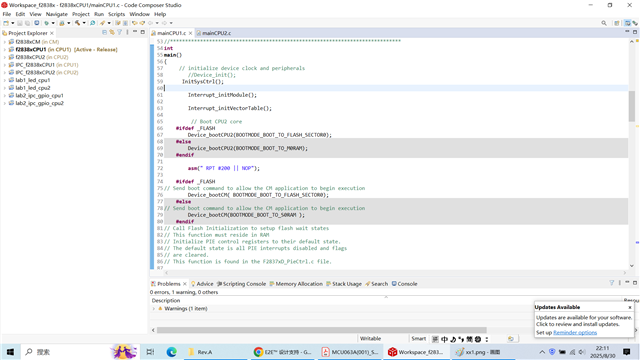Click the New file toolbar icon
This screenshot has width=640, height=360.
click(6, 23)
